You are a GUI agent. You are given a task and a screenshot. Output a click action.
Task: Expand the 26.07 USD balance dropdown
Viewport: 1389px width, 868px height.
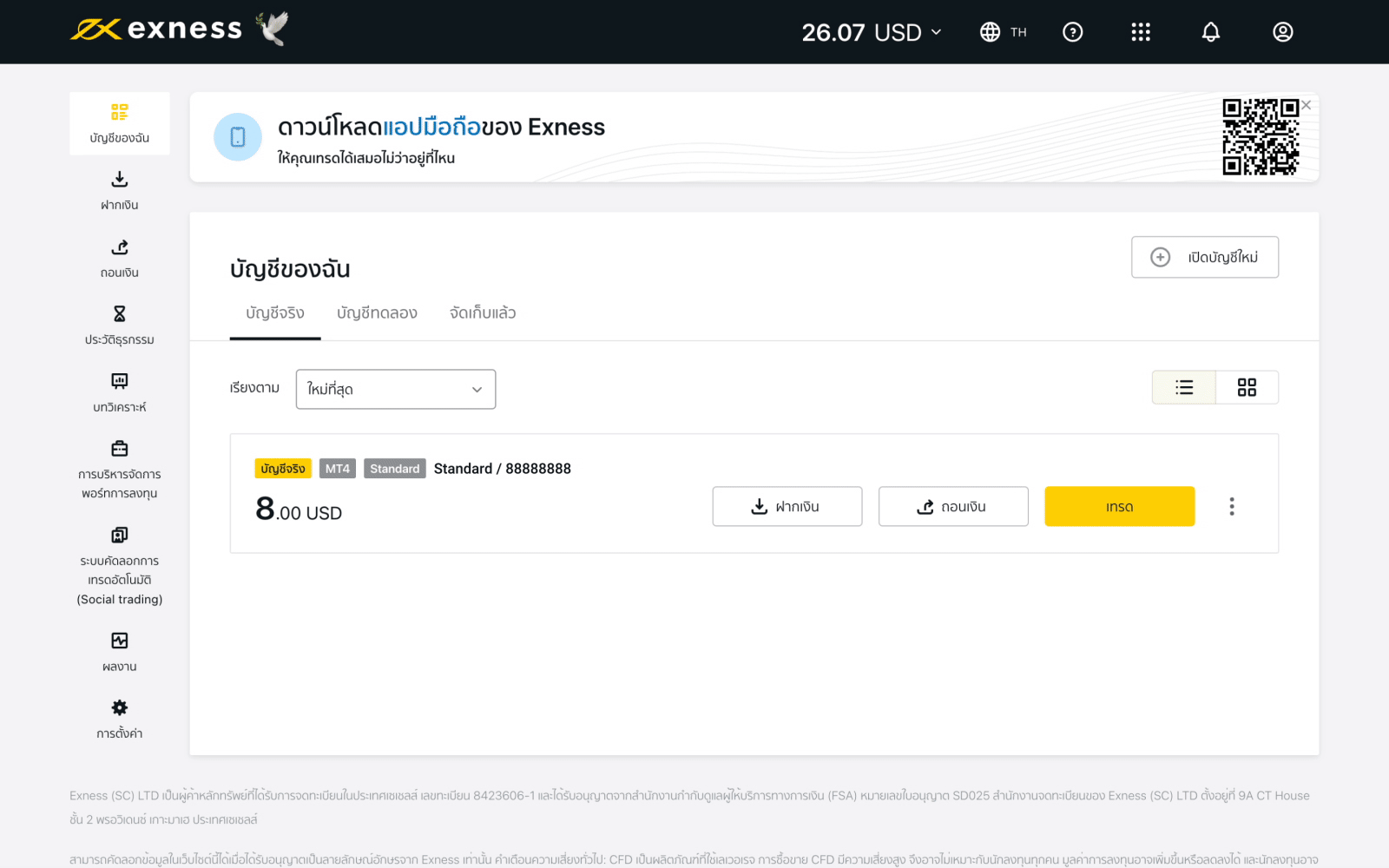872,32
